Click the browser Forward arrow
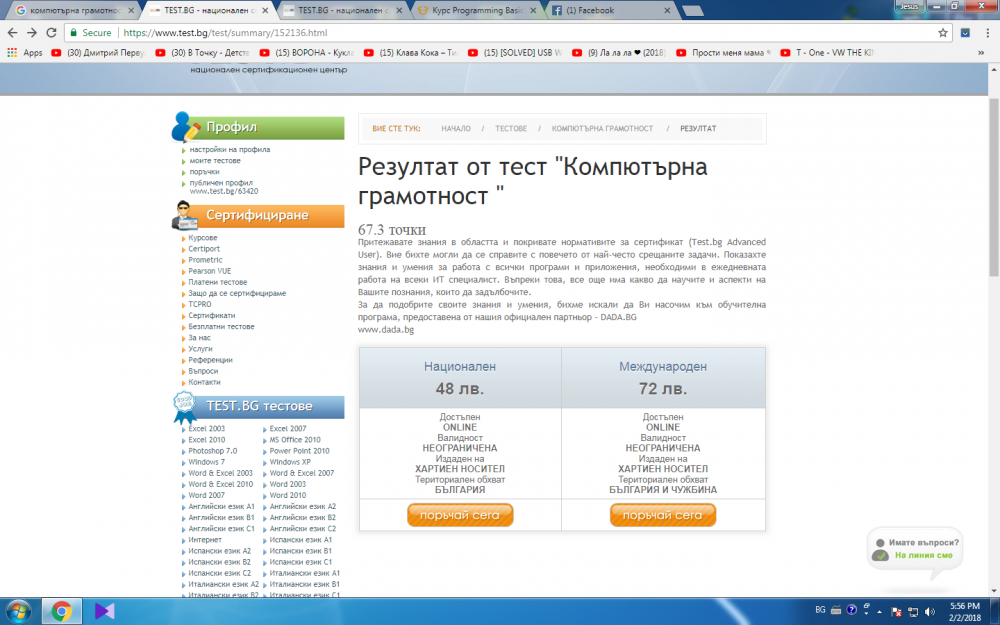Image resolution: width=1000 pixels, height=625 pixels. 32,33
